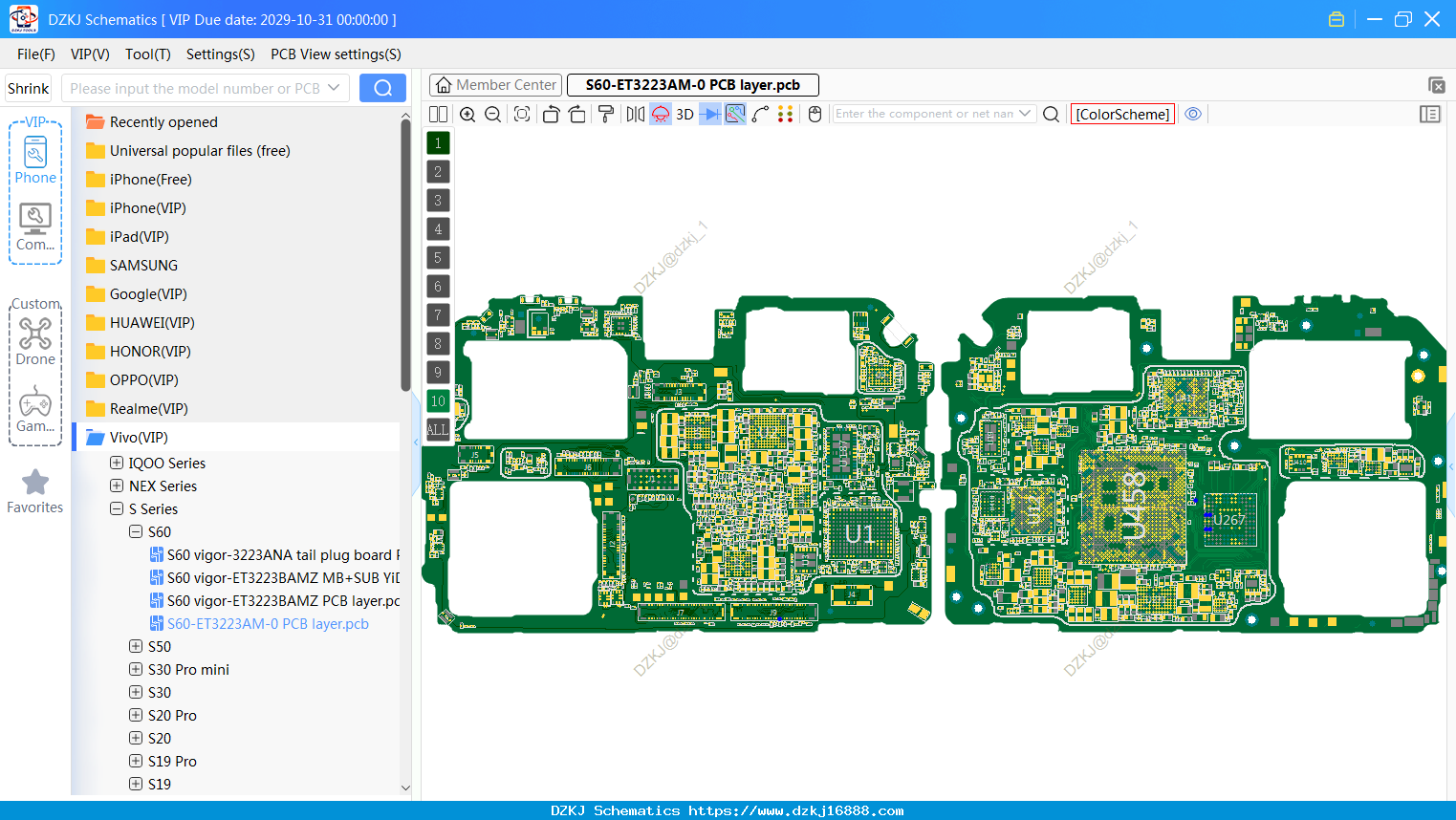The width and height of the screenshot is (1456, 820).
Task: Click the colored dots icon
Action: click(x=786, y=114)
